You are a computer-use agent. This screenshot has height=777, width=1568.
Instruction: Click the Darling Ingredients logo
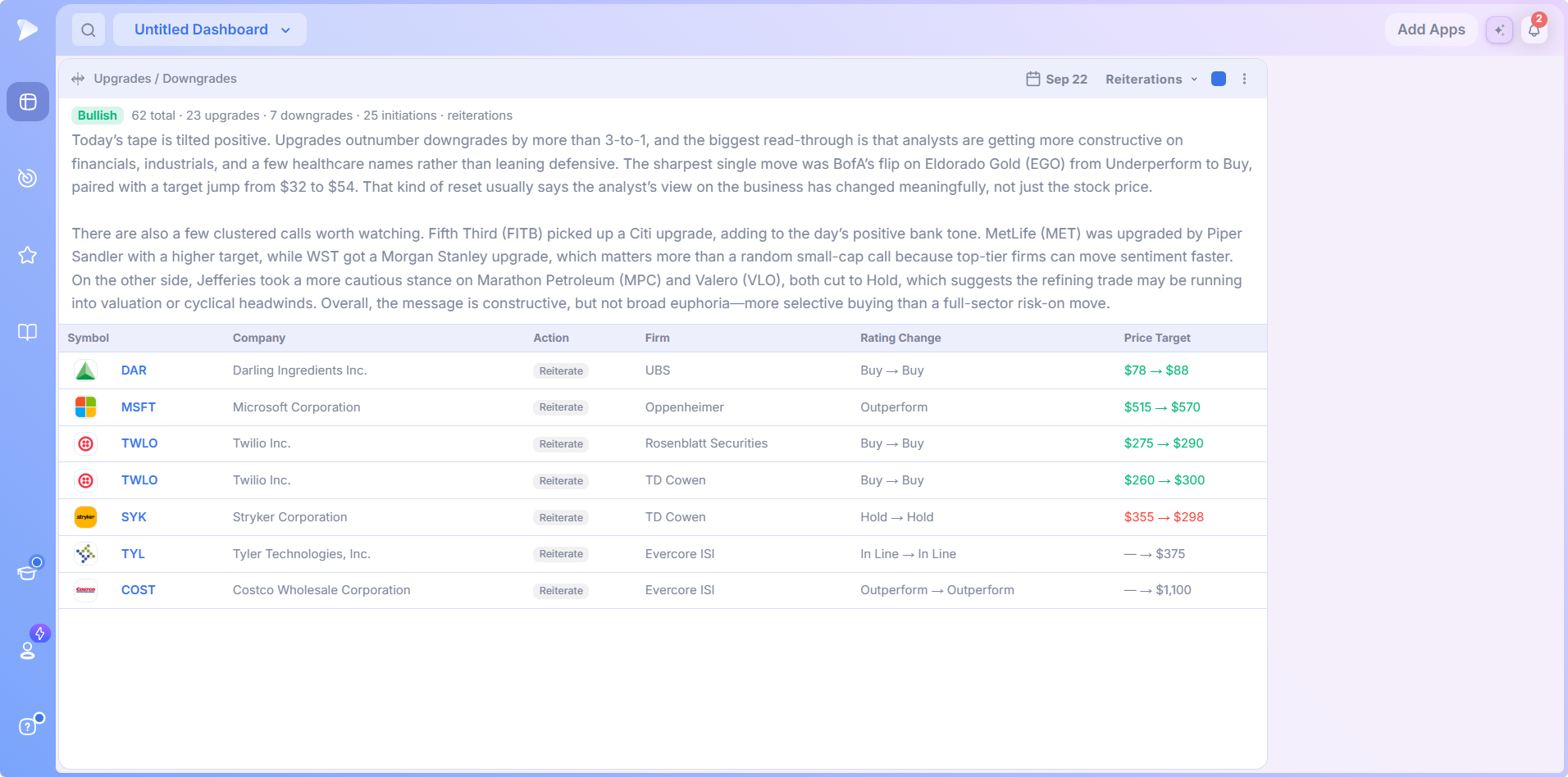86,370
